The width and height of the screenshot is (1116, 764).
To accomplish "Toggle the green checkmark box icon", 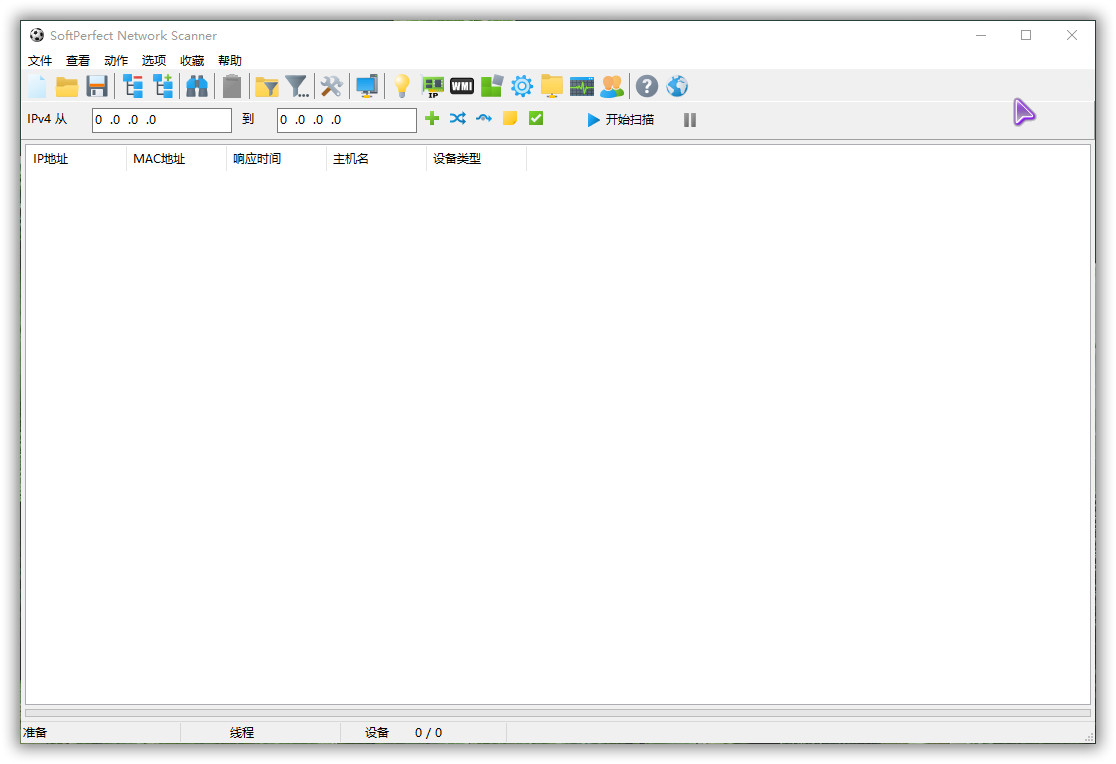I will point(536,119).
